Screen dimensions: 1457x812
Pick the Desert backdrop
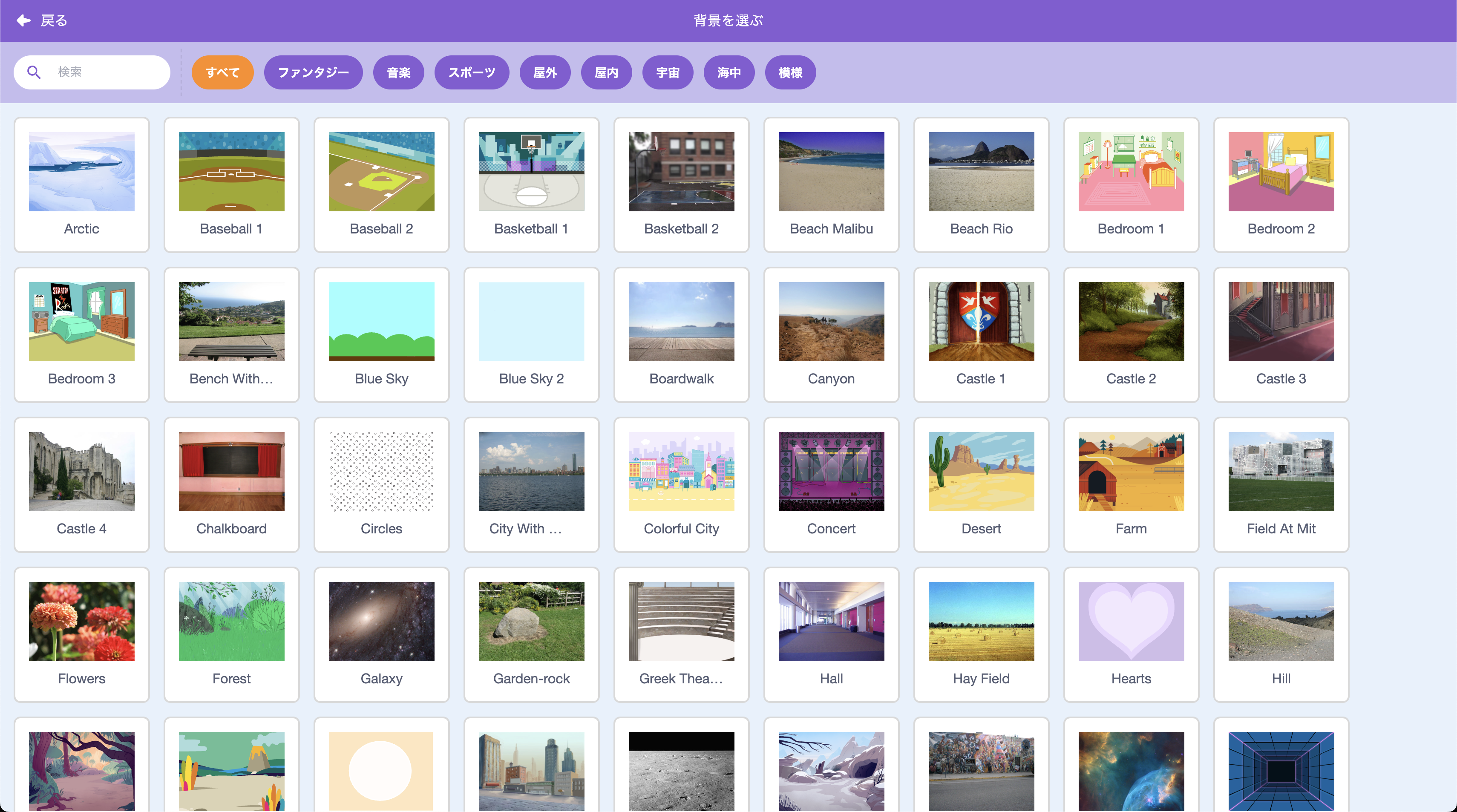981,471
